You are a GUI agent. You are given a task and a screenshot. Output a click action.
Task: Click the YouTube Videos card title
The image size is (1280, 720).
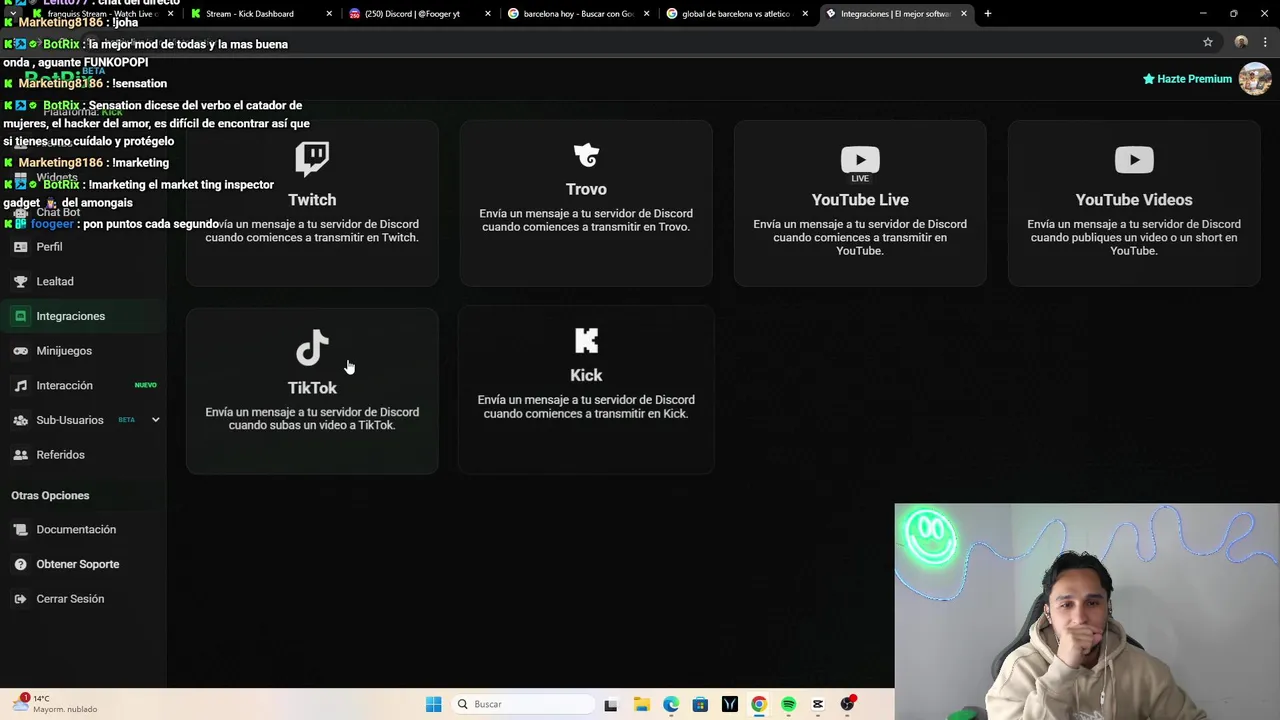point(1134,200)
